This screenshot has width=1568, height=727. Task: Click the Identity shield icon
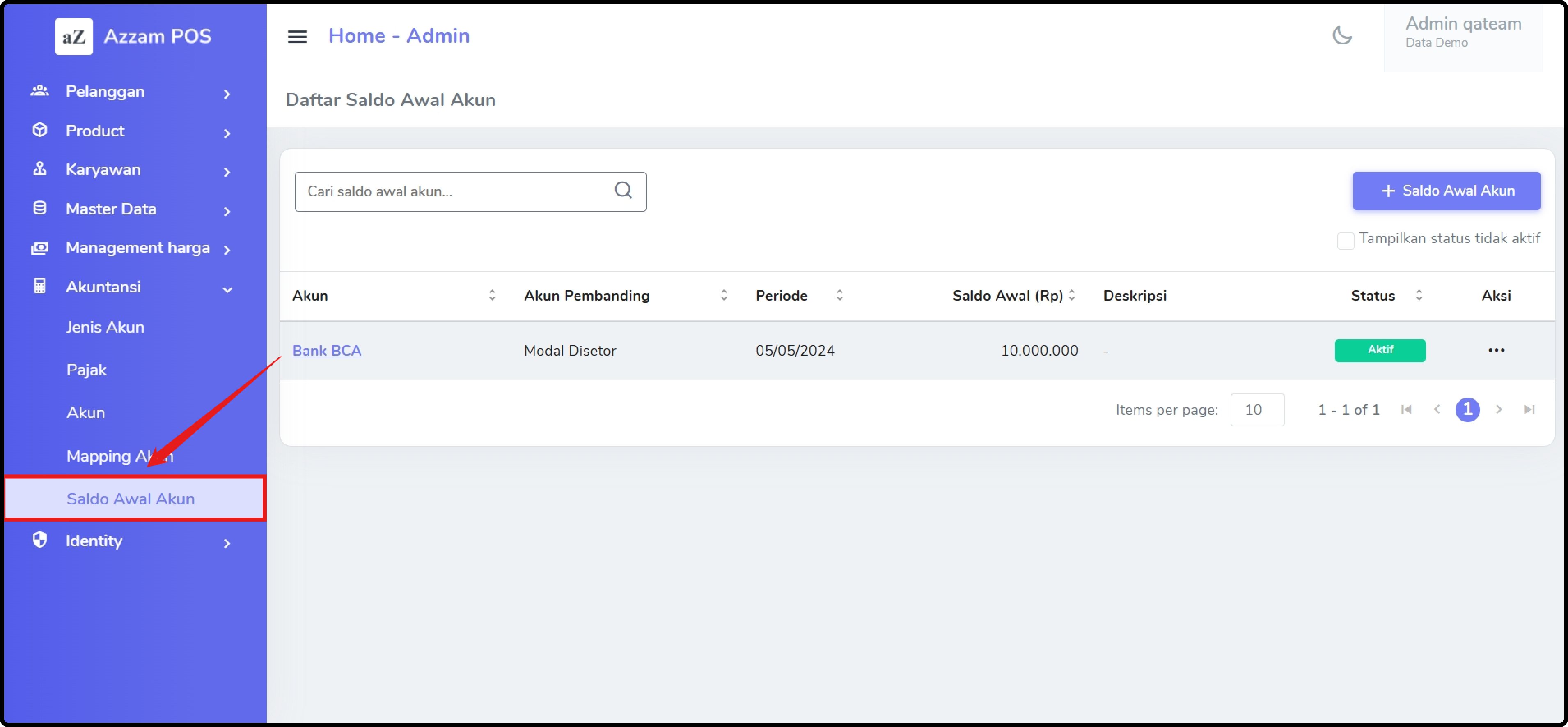point(39,540)
